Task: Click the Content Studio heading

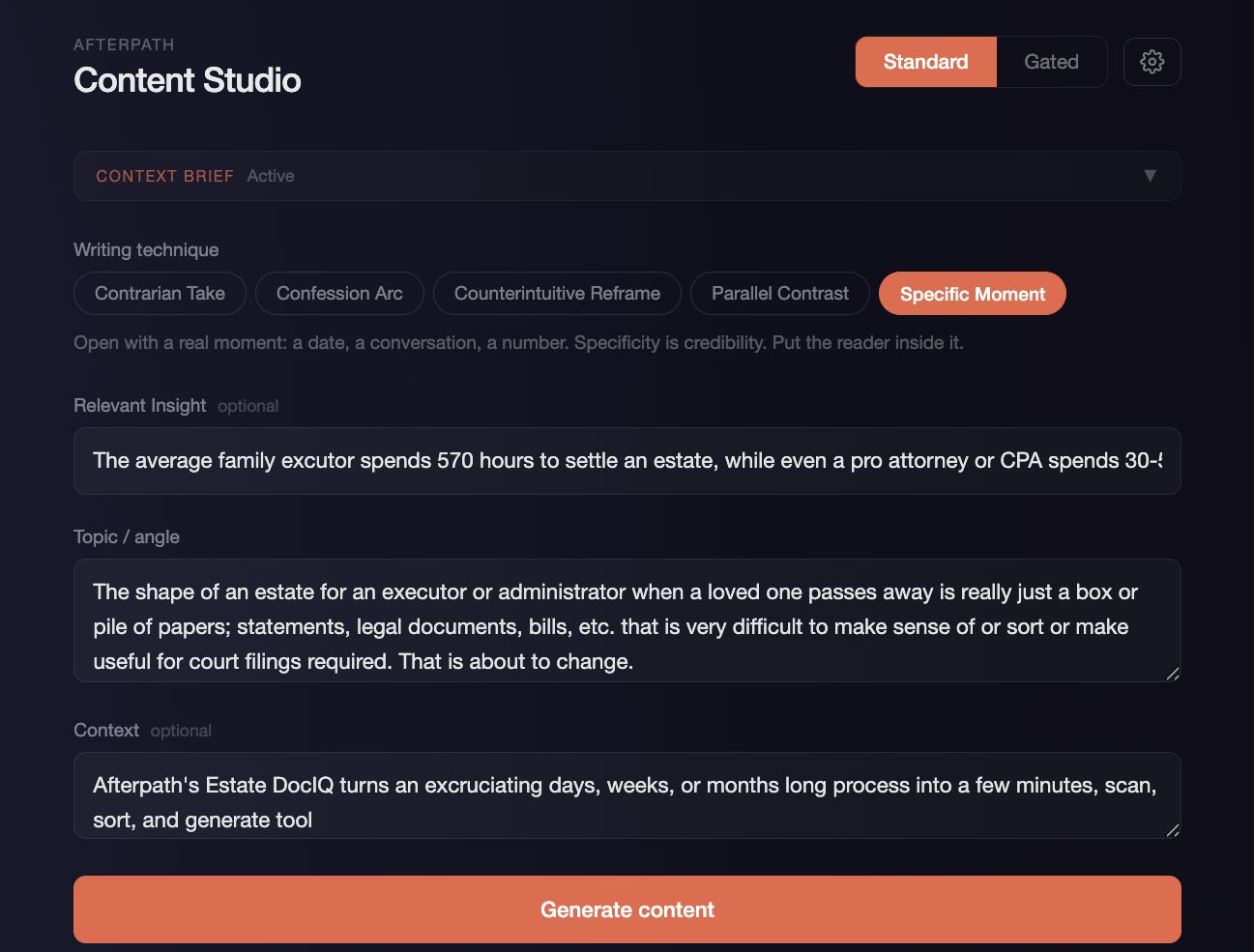Action: (187, 80)
